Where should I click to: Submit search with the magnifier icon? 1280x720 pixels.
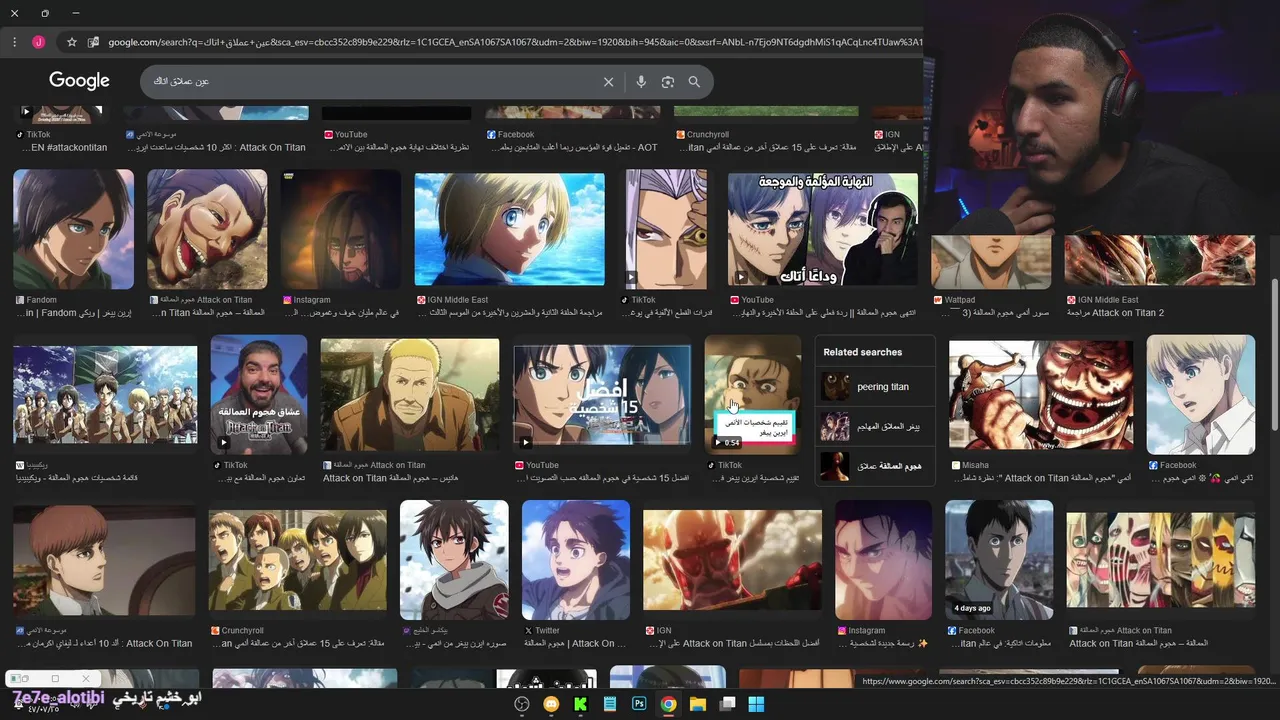pos(694,82)
